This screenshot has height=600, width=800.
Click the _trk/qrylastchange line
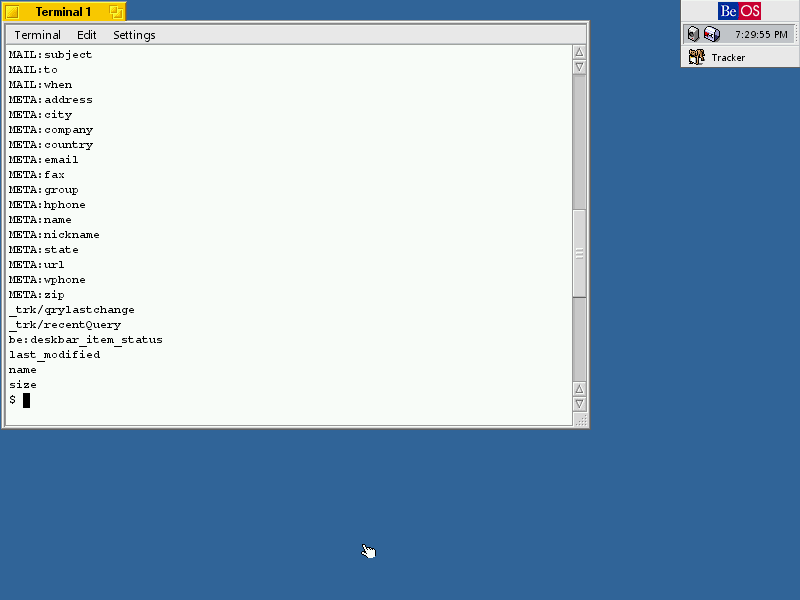(x=71, y=310)
